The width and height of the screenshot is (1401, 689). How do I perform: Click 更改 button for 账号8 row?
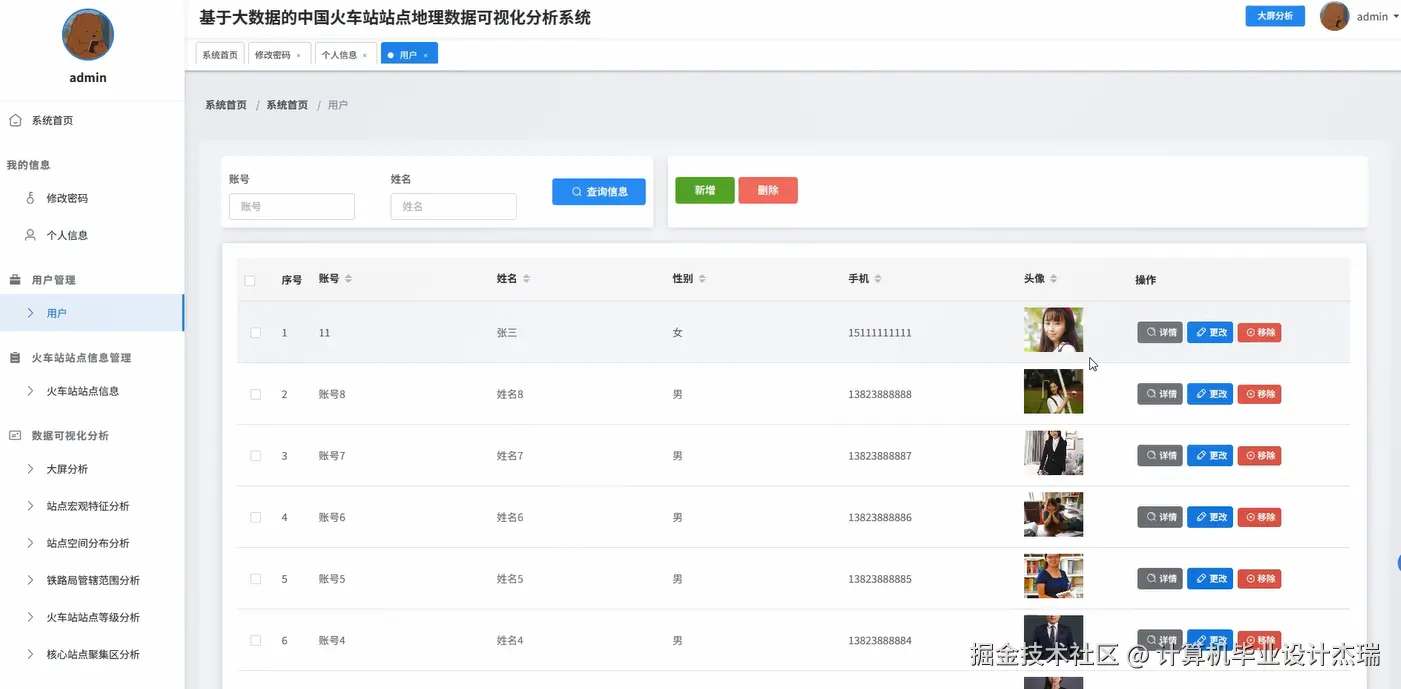coord(1210,394)
